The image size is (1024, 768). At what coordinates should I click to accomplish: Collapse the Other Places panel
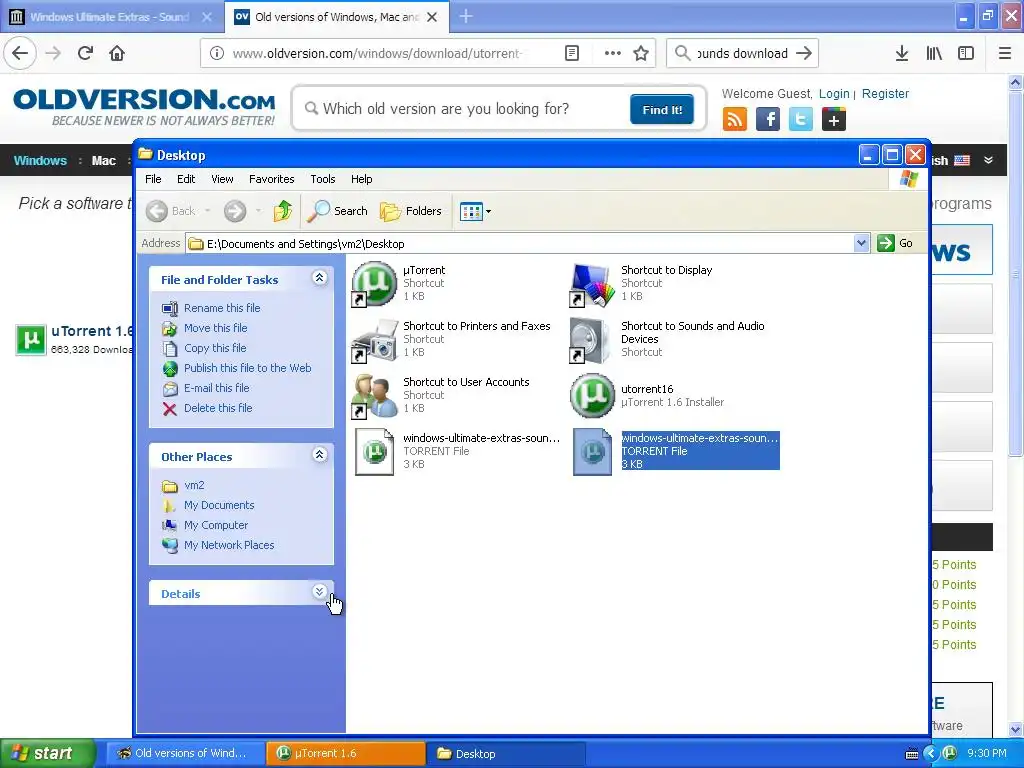click(319, 455)
